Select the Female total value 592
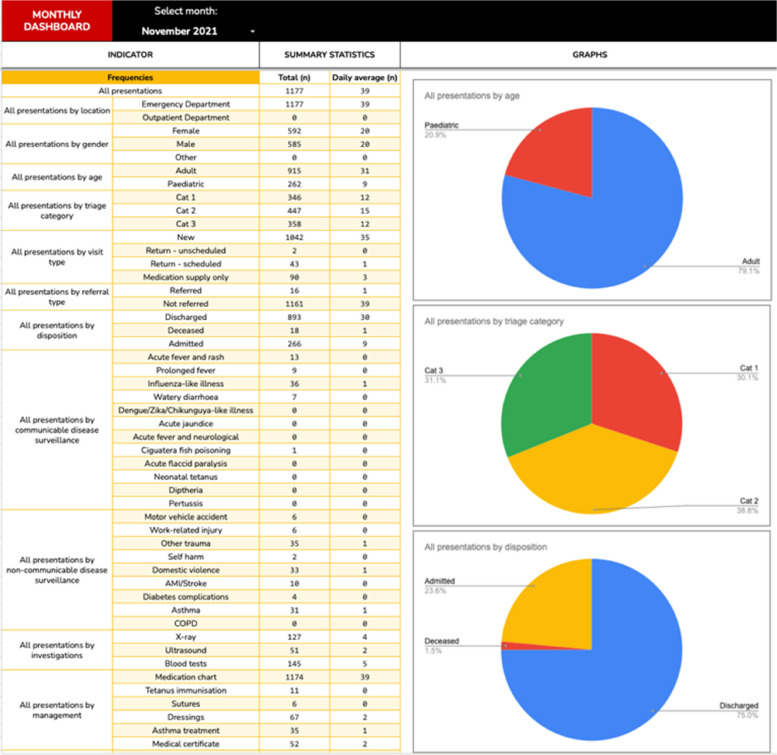This screenshot has height=755, width=777. click(x=294, y=131)
